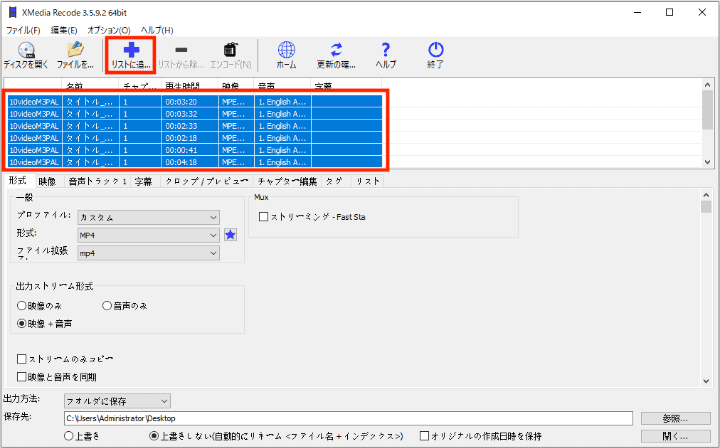Open the ファイル(F) menu
720x448 pixels.
coord(23,30)
